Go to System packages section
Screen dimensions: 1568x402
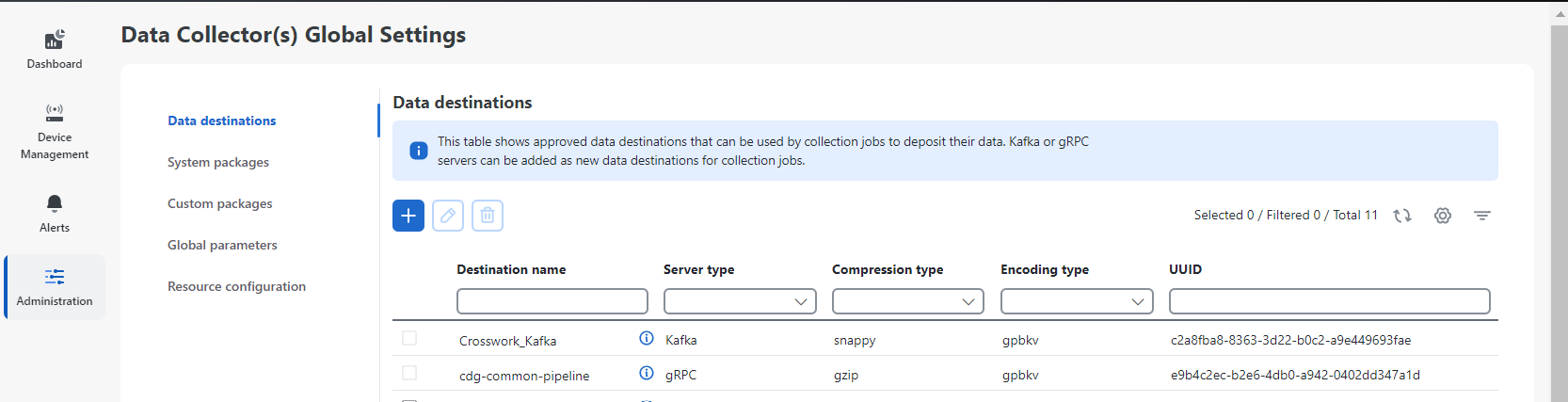point(218,162)
